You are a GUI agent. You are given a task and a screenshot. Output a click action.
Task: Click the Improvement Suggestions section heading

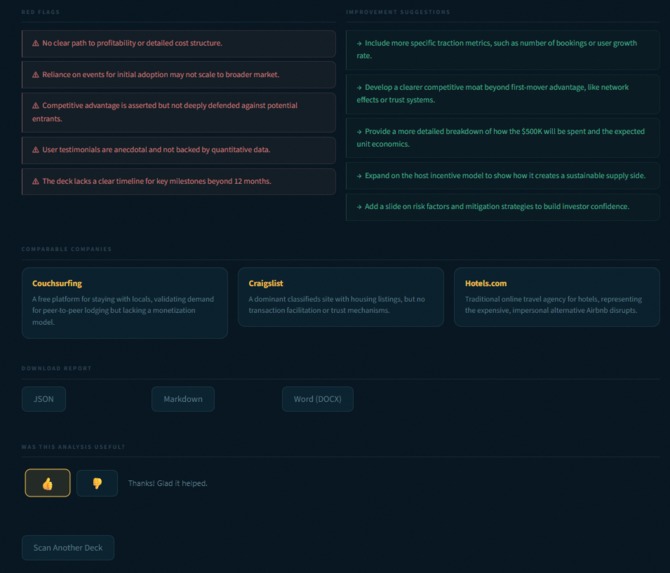click(398, 12)
